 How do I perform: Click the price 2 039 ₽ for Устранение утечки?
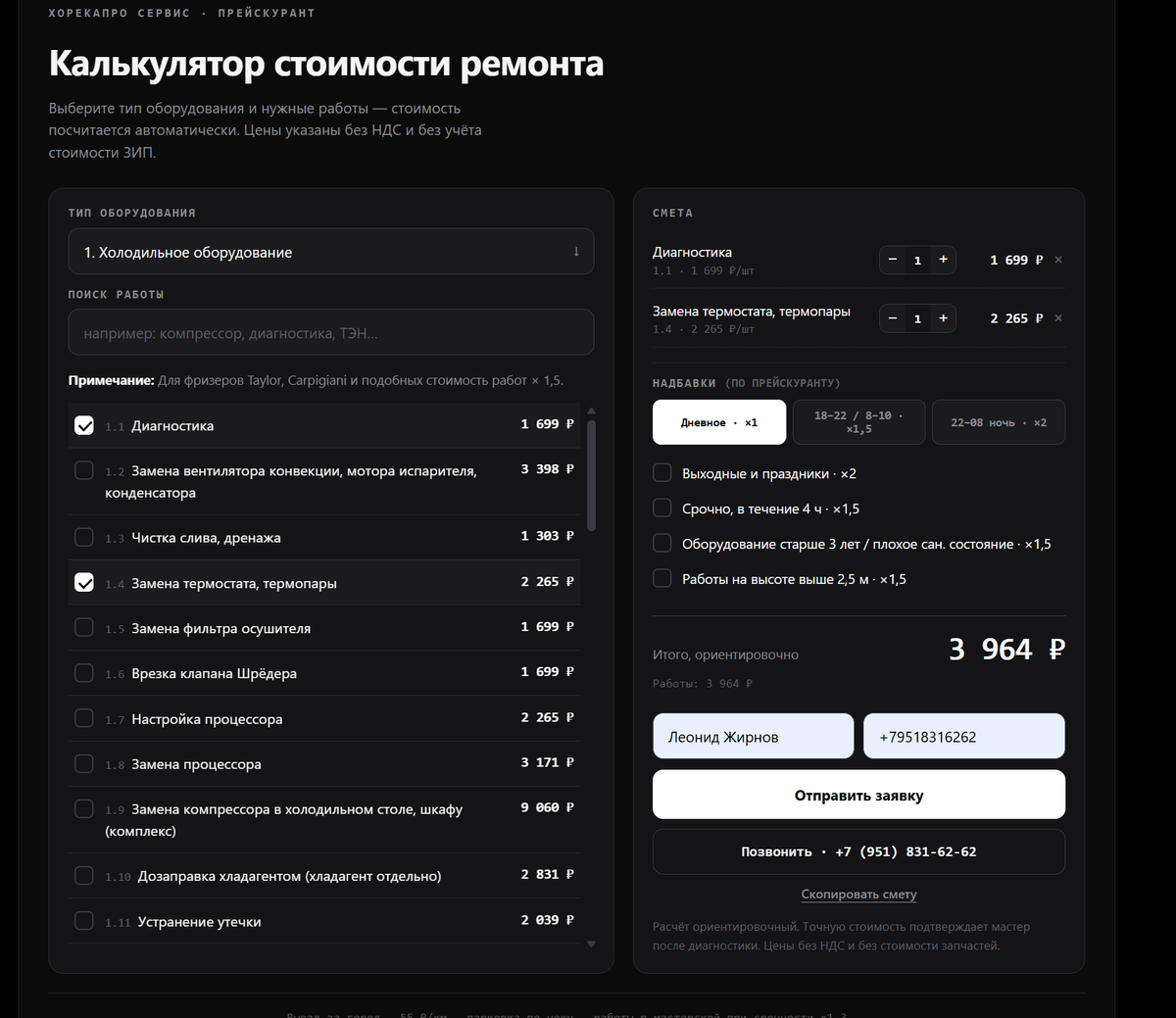point(548,920)
